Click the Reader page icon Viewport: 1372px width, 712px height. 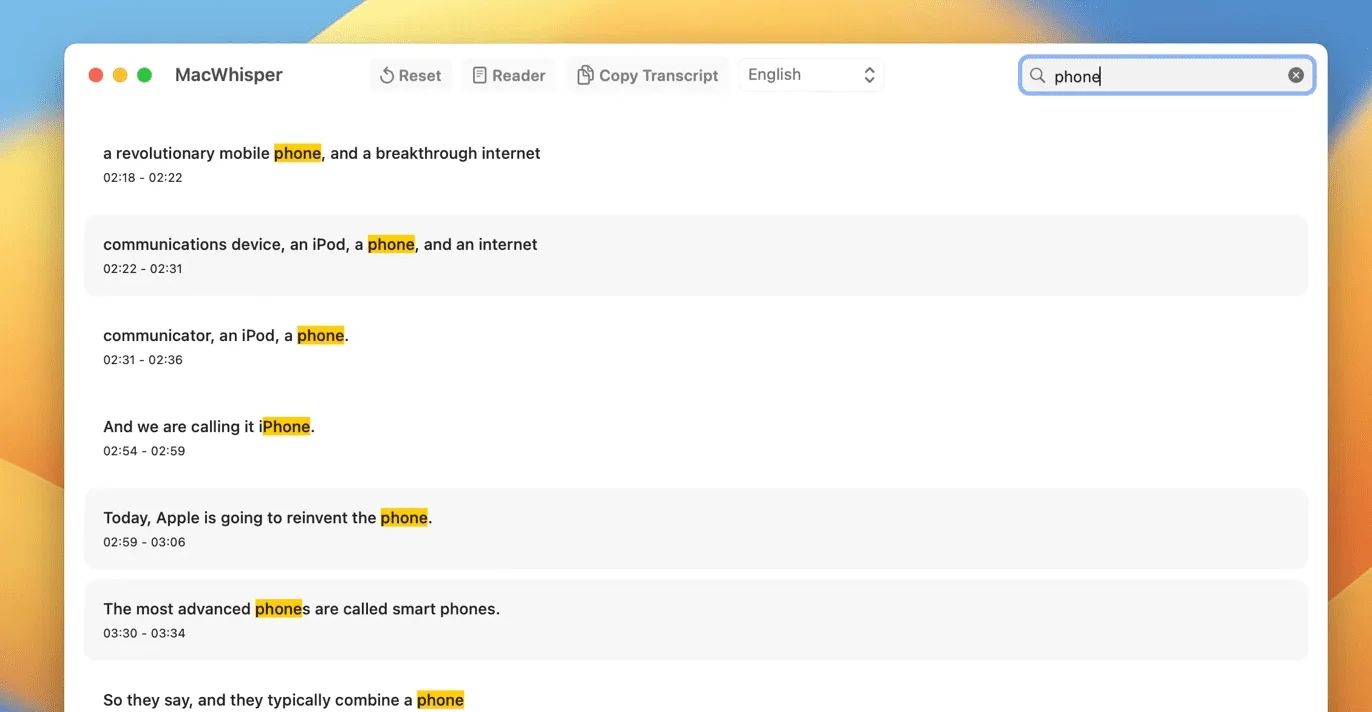tap(479, 75)
